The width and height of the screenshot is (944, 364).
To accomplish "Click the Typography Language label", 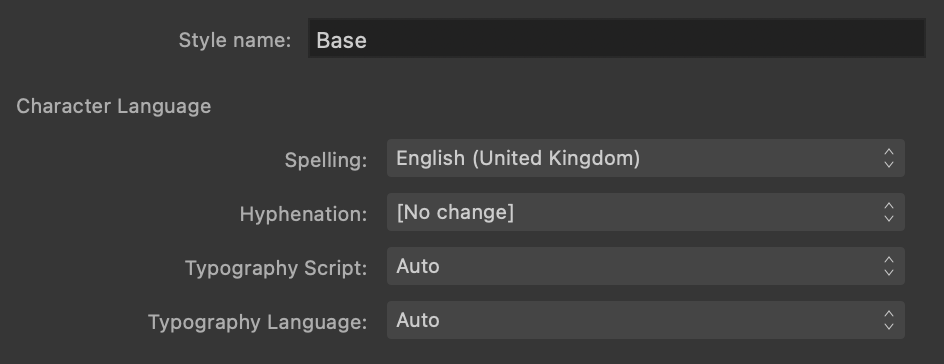I will (x=258, y=322).
